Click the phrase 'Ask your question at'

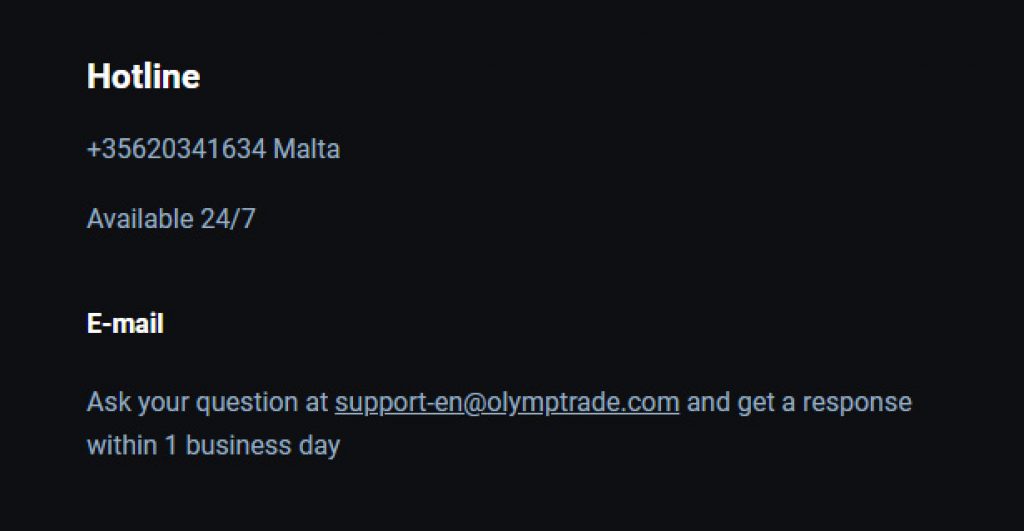(x=207, y=403)
